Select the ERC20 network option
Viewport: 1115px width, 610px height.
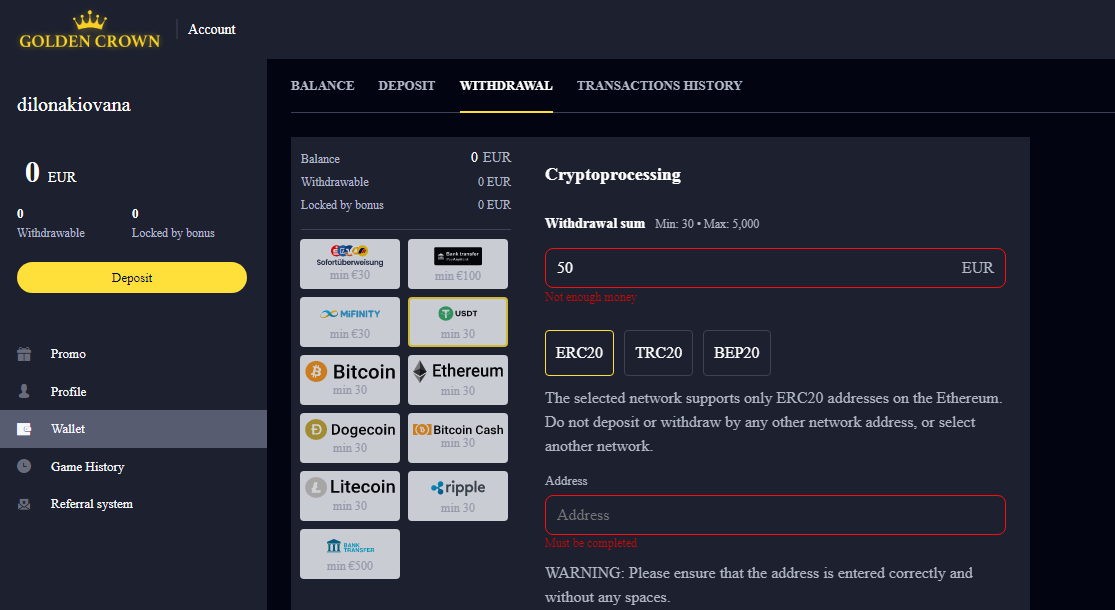point(579,353)
